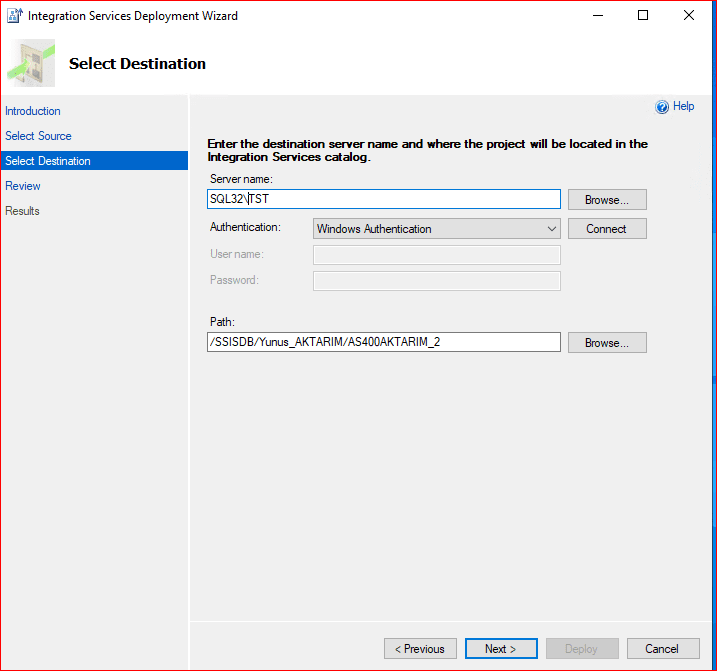The height and width of the screenshot is (671, 717).
Task: Click the Path field containing /SSISDB/Yunus_AKTARIM
Action: (383, 342)
